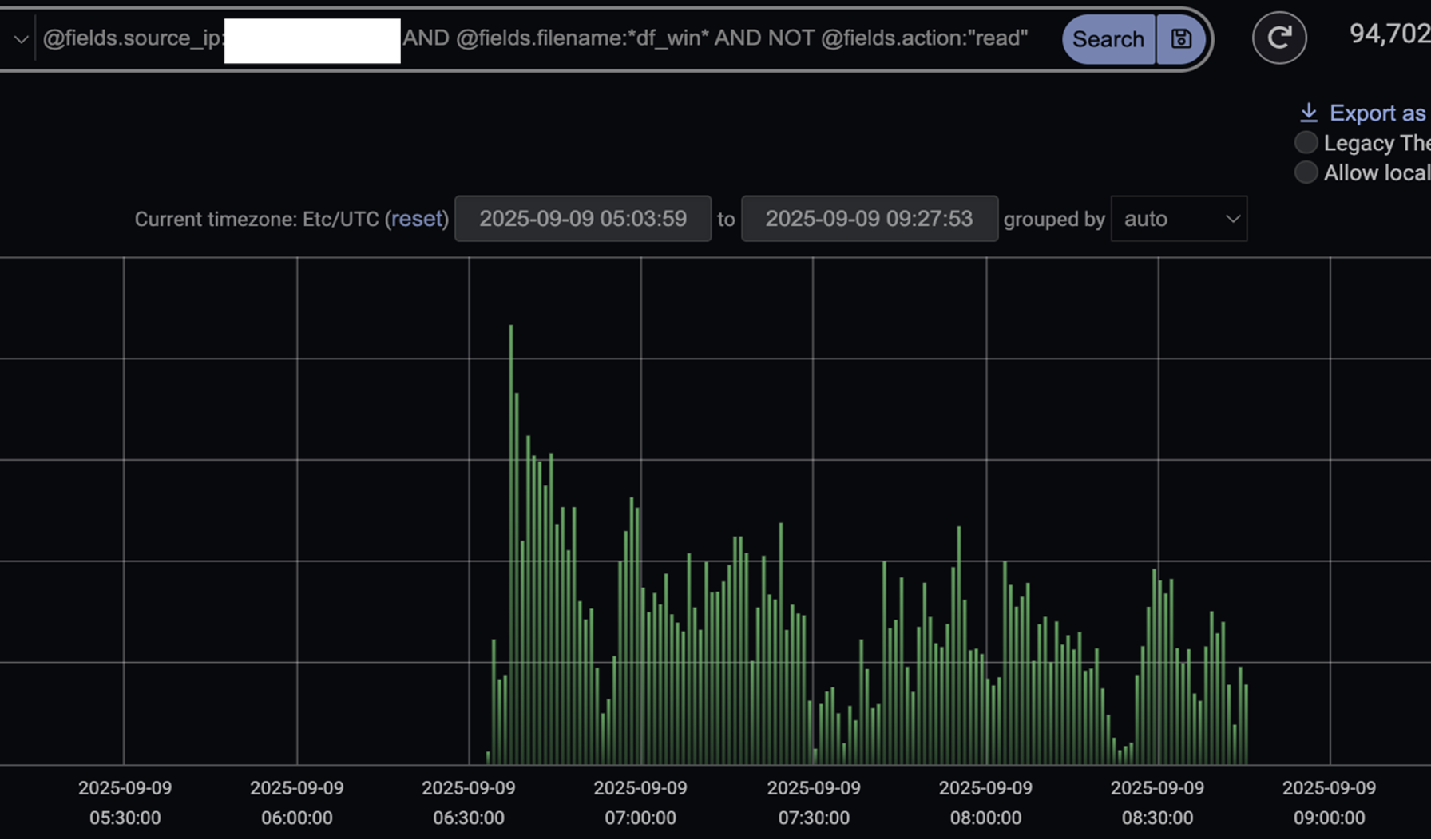
Task: Click the start time field showing 05:03:59
Action: [583, 219]
